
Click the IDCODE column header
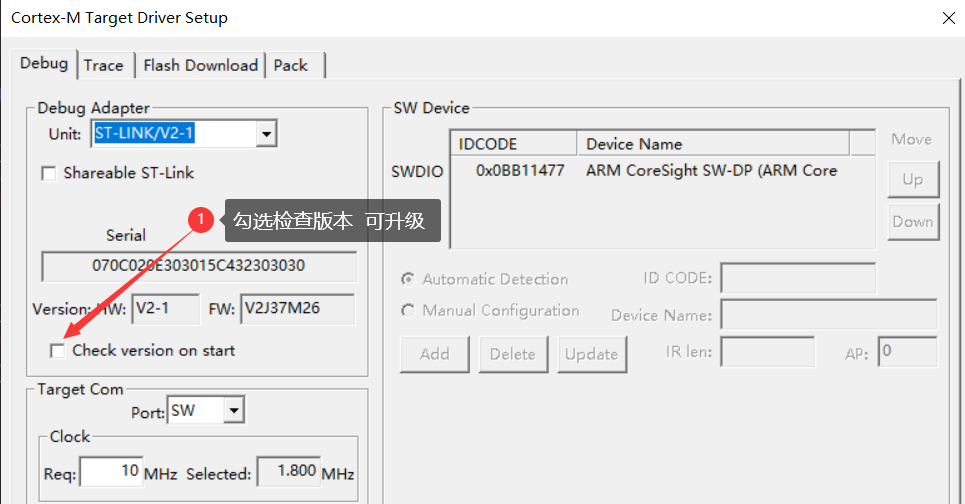tap(514, 144)
